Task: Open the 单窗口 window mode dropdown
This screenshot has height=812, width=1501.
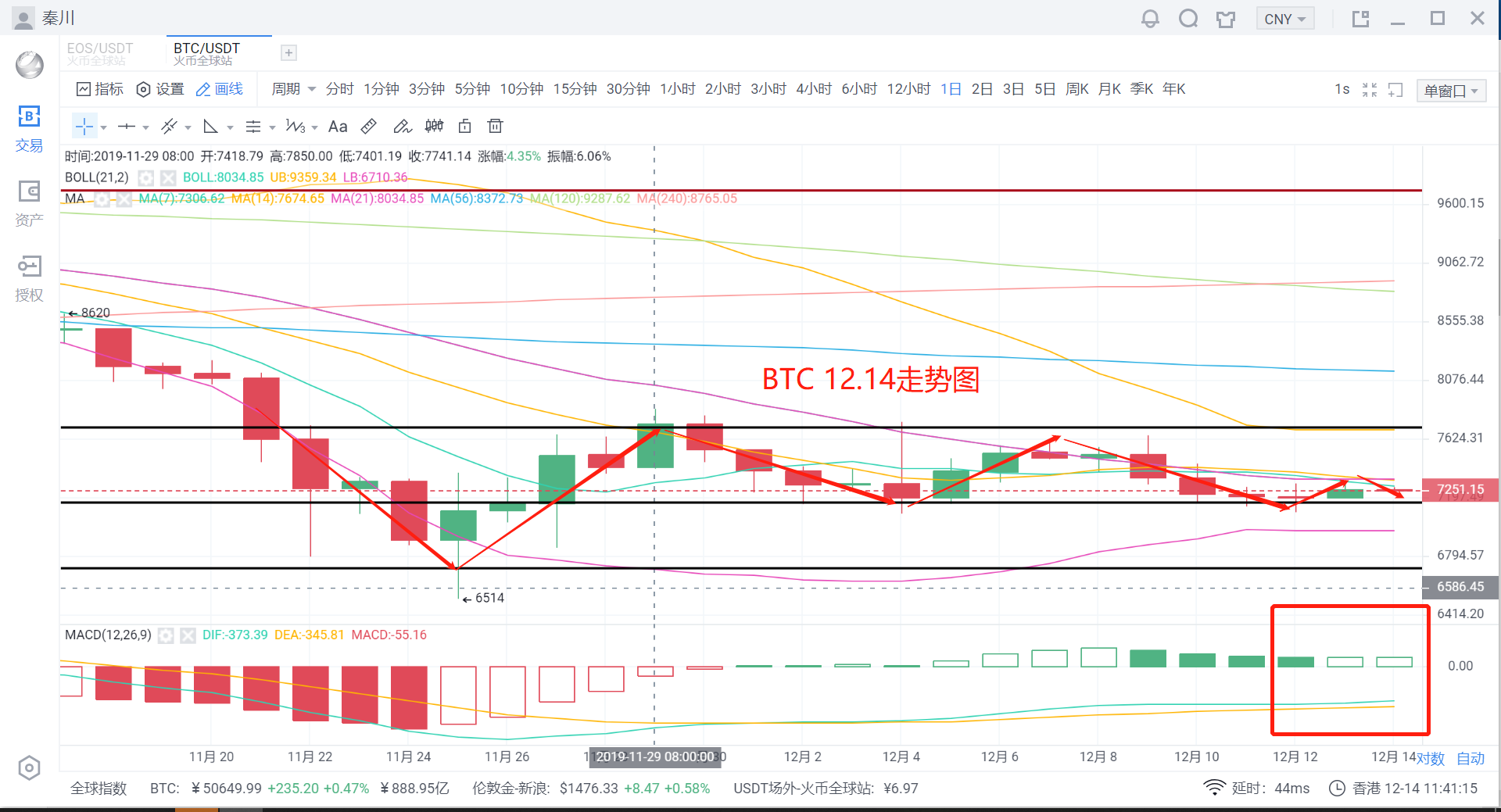Action: (1451, 91)
